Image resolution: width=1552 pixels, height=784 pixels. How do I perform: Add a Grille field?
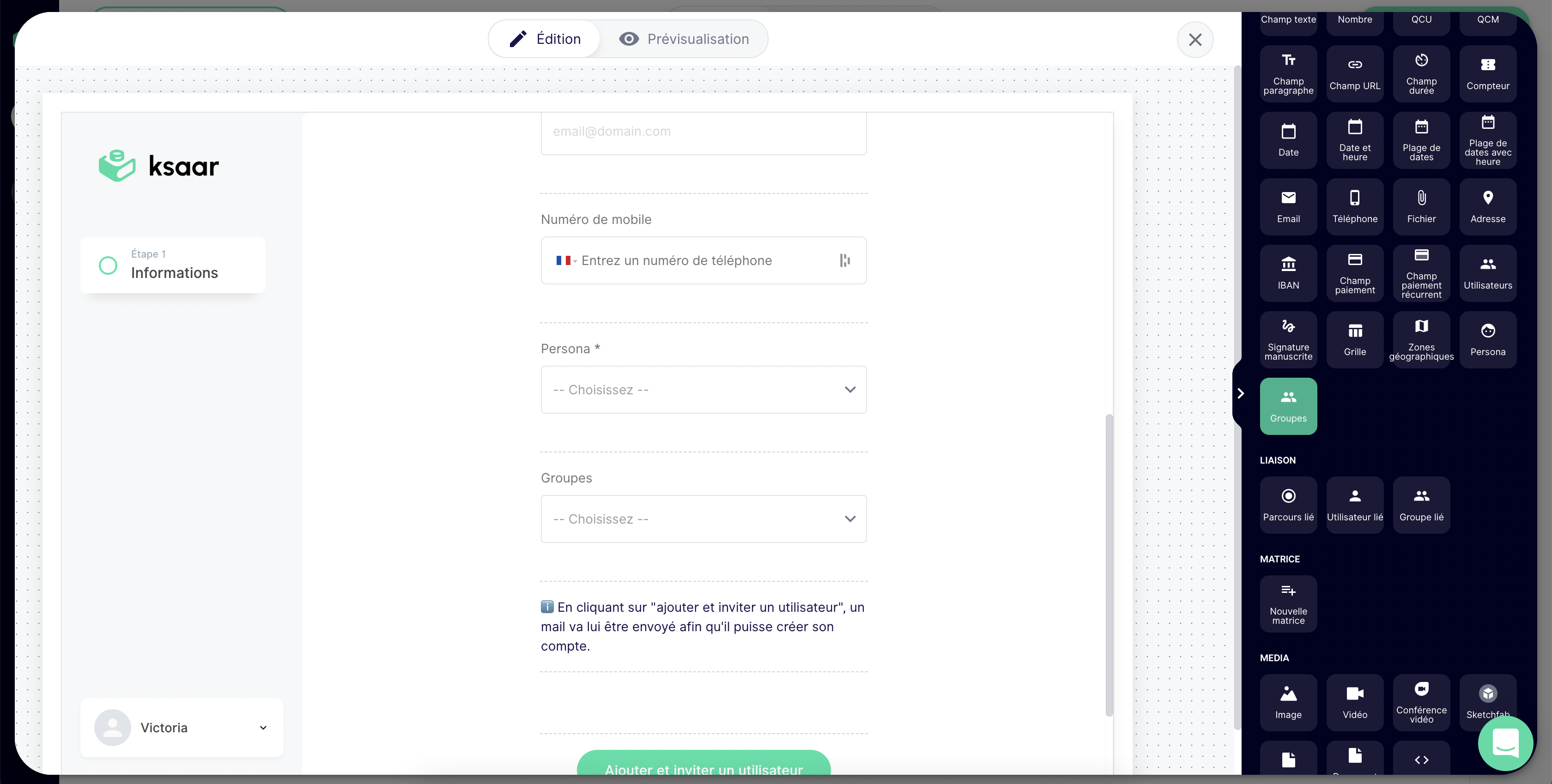tap(1354, 340)
